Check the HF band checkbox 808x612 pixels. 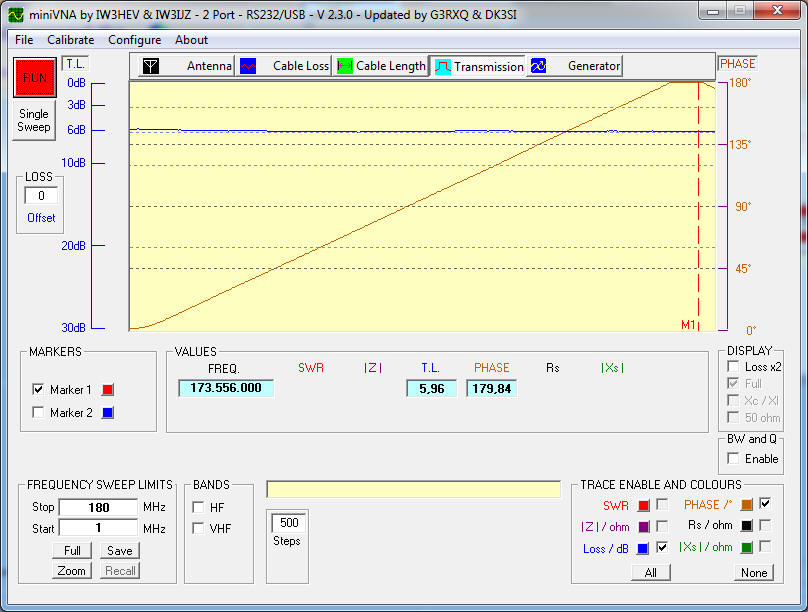tap(198, 507)
